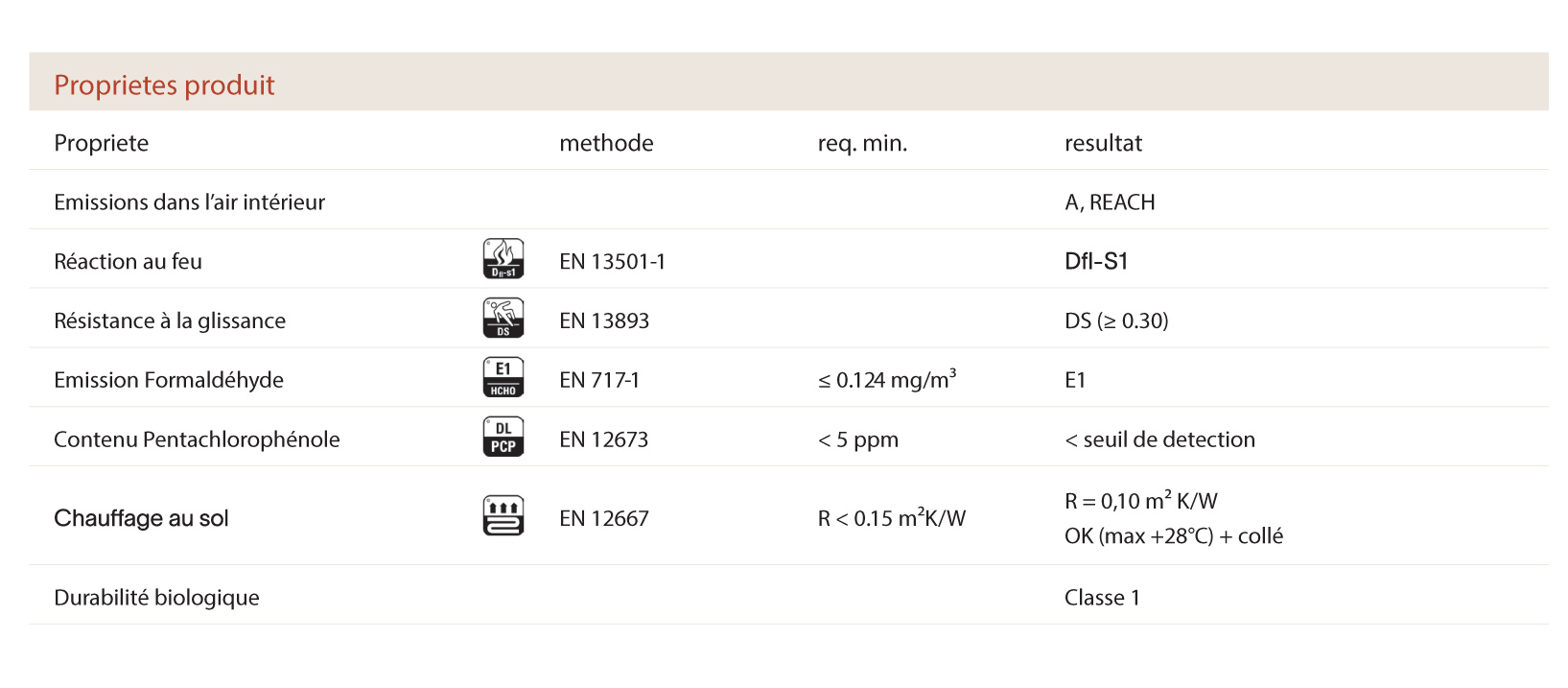This screenshot has height=688, width=1568.
Task: Click the 'EN 717-1' method text
Action: (x=599, y=381)
